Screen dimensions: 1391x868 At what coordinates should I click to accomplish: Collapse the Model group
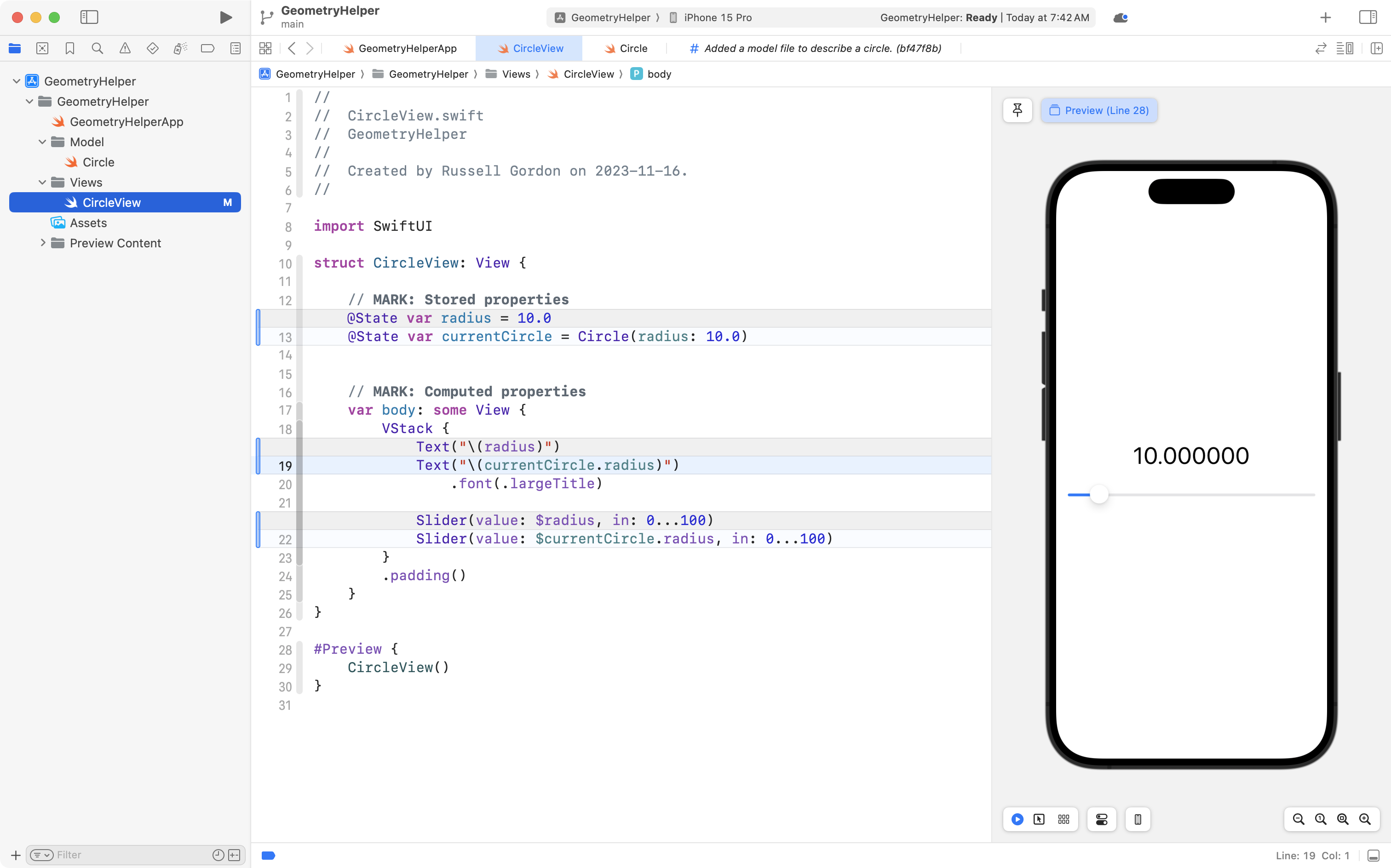[41, 142]
